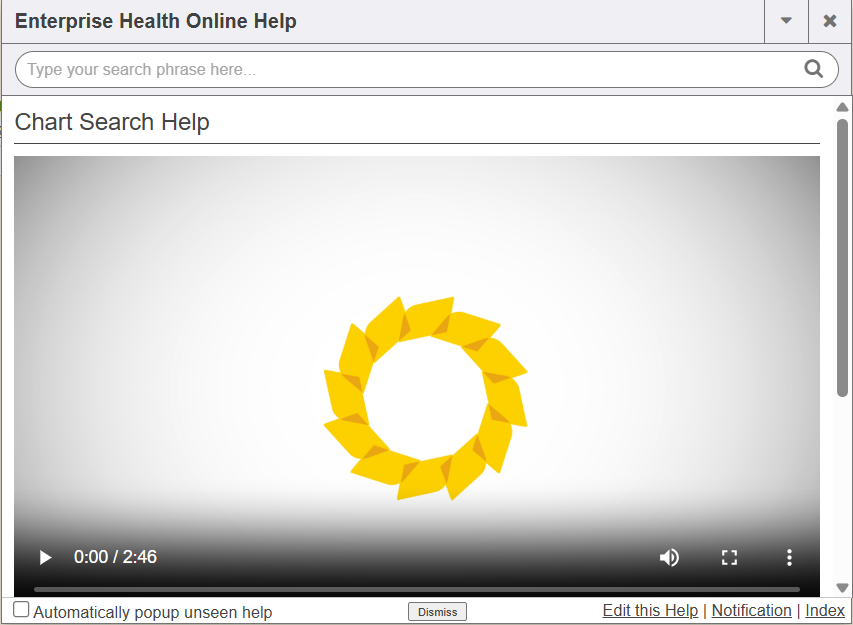Click the Chart Search Help heading
The height and width of the screenshot is (625, 853).
click(x=112, y=122)
